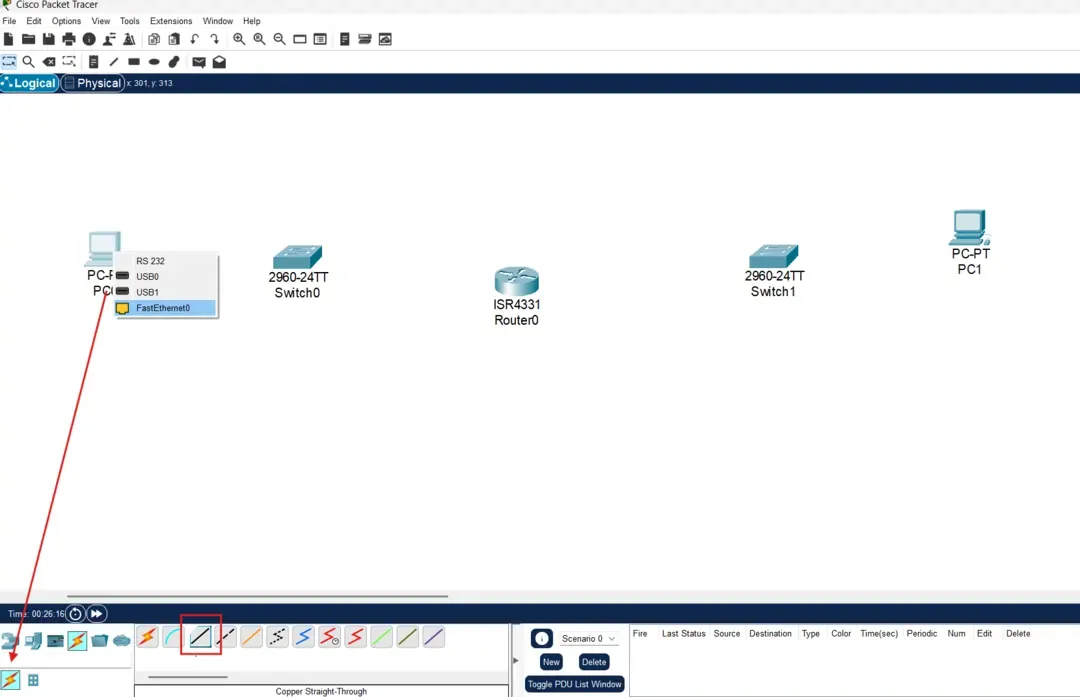Draw a rectangle with the rectangle tool

coord(134,62)
